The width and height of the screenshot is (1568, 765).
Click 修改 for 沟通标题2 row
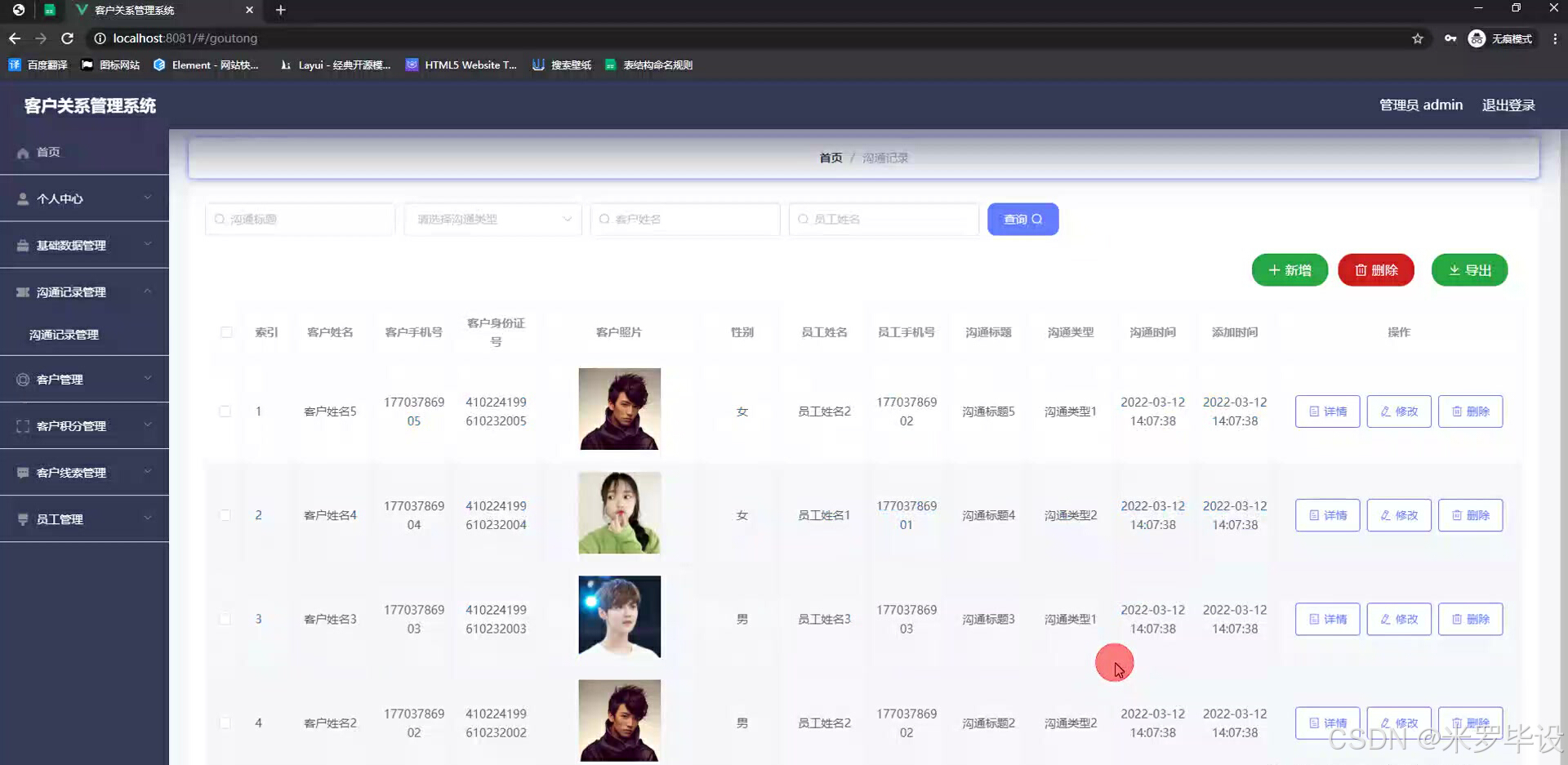pos(1399,723)
